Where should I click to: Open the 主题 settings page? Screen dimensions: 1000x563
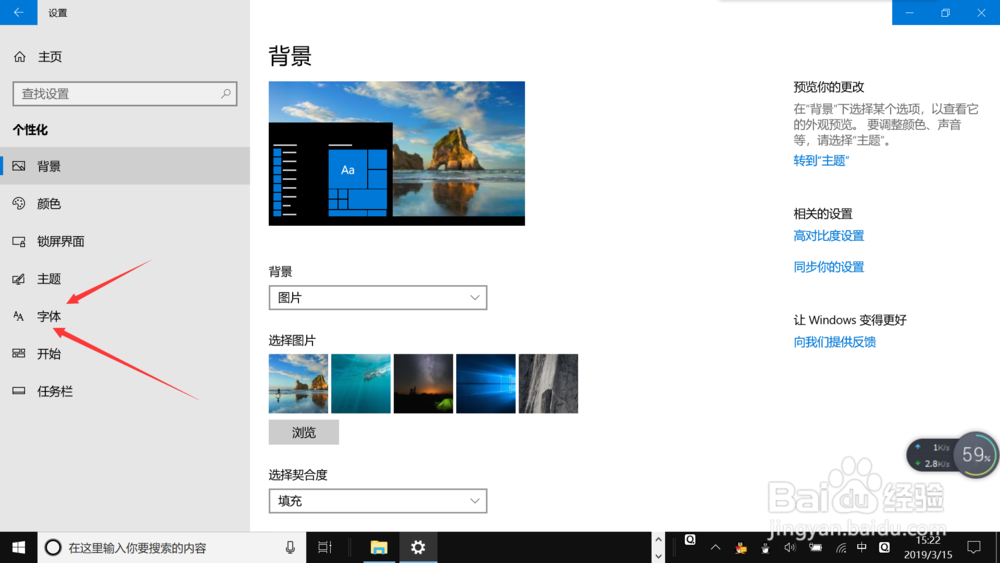click(125, 279)
